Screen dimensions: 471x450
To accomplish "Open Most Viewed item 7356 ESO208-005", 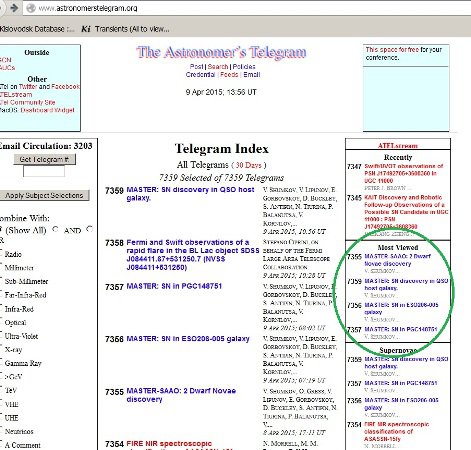I will (401, 308).
